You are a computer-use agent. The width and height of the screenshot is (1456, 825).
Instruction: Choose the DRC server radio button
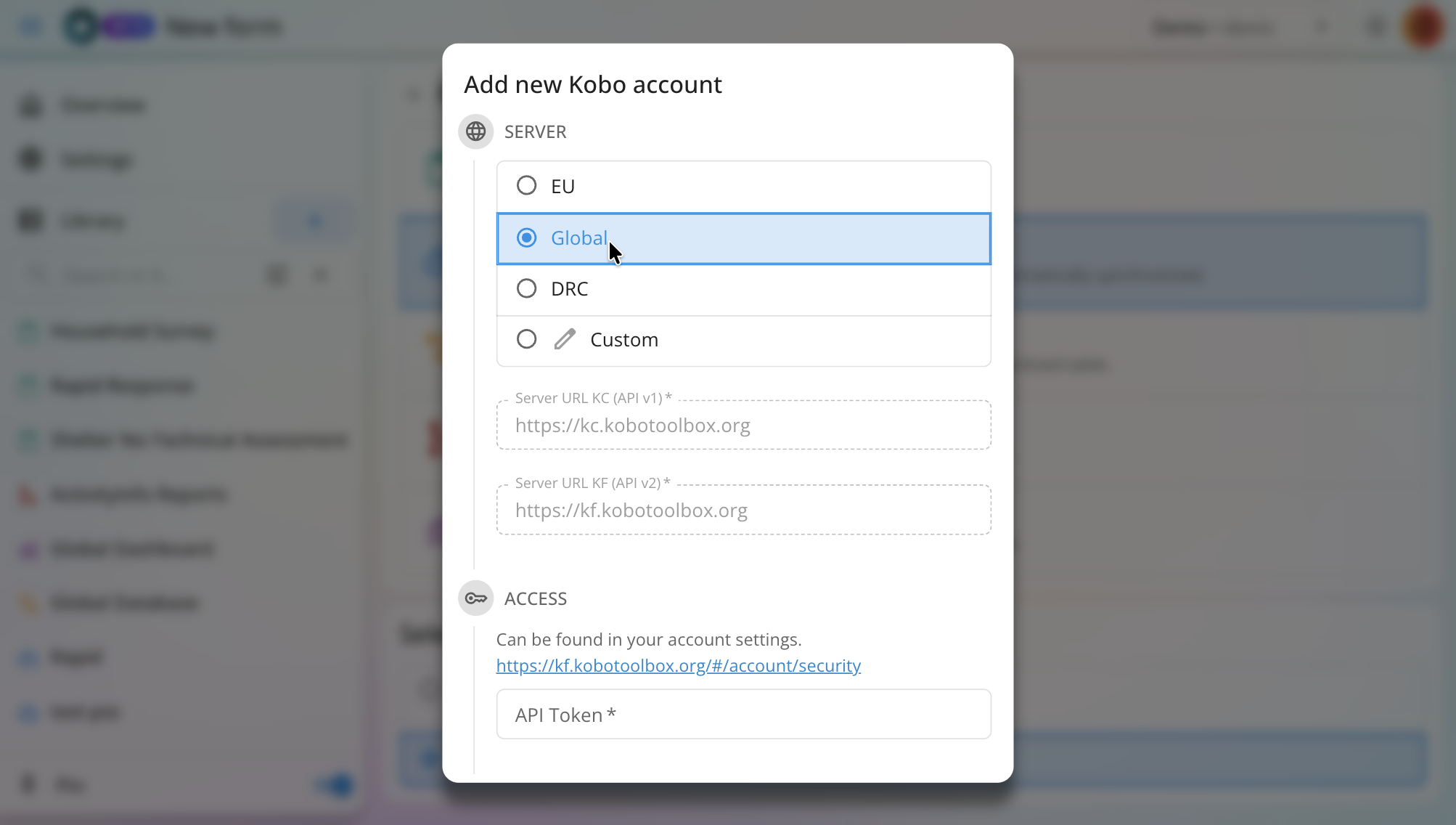tap(526, 289)
